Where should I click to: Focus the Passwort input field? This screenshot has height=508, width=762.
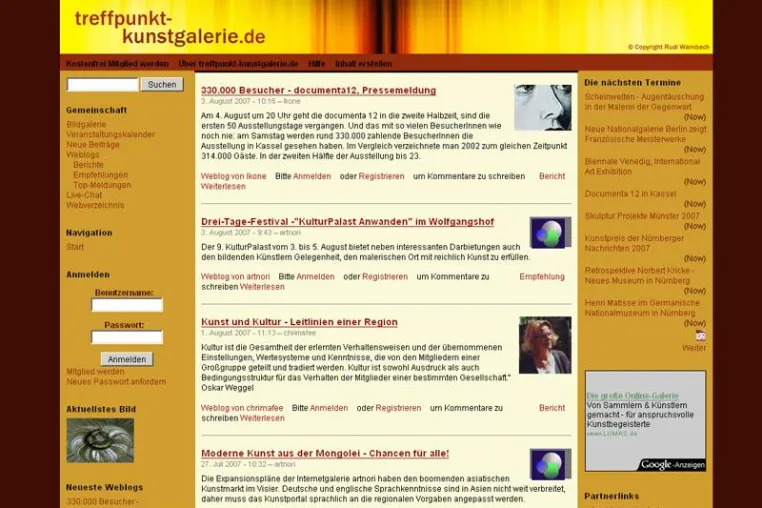[127, 337]
